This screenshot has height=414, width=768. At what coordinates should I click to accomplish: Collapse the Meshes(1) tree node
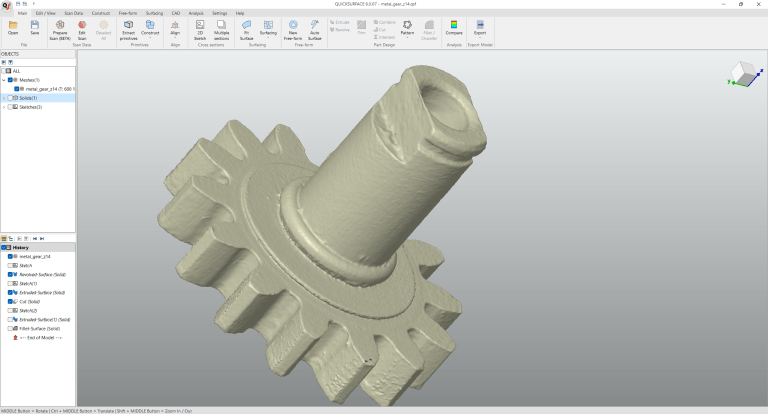tap(4, 80)
